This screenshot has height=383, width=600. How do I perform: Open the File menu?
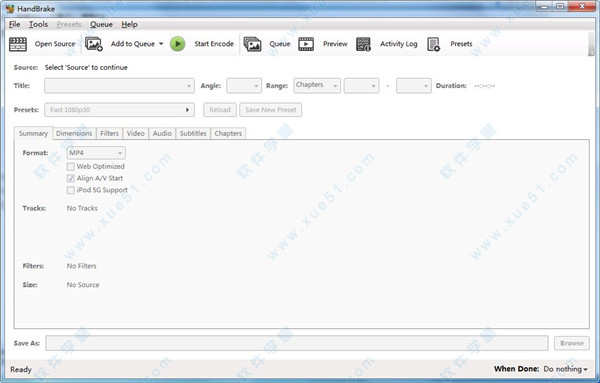[x=15, y=24]
